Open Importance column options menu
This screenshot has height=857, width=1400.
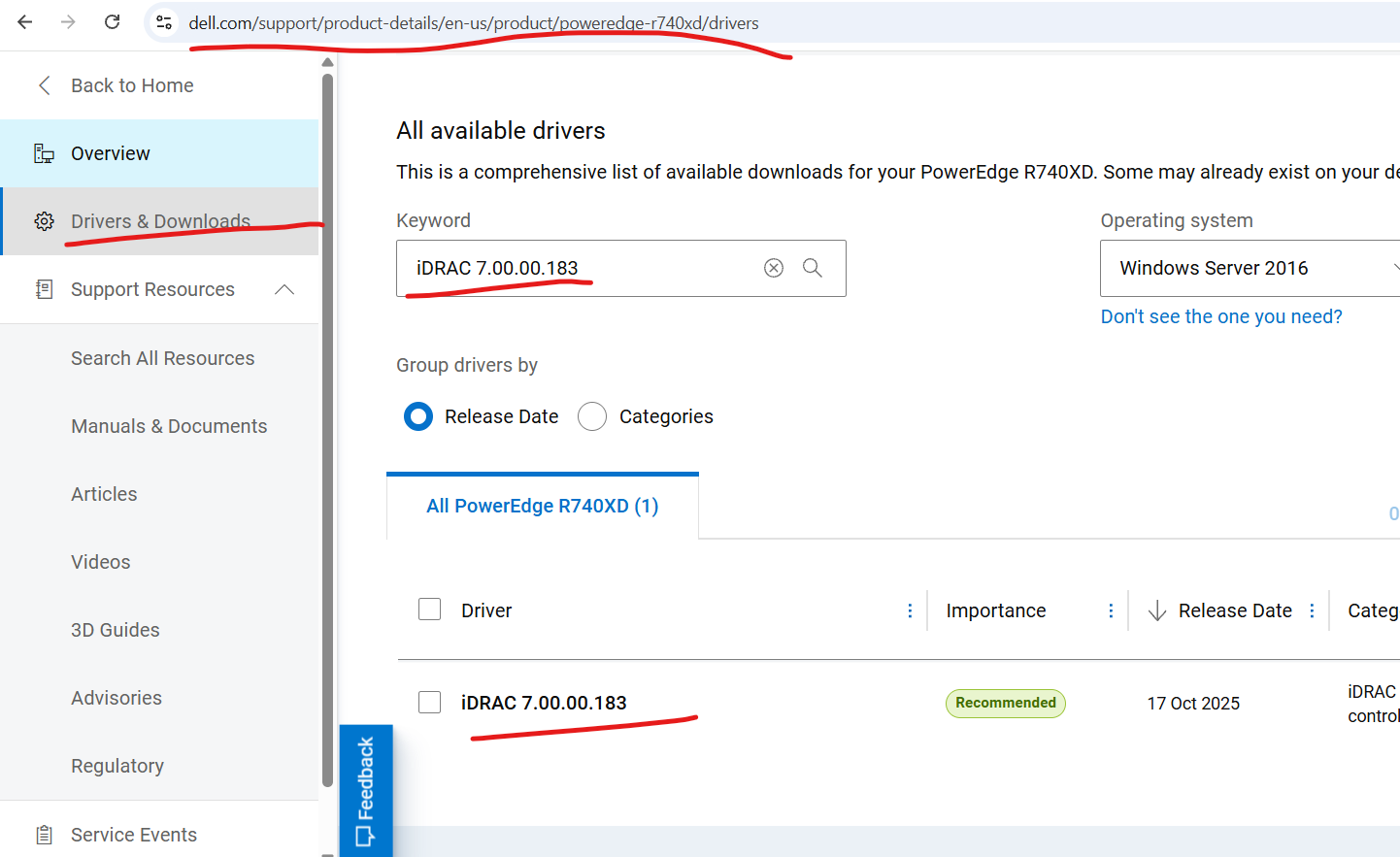[1111, 610]
